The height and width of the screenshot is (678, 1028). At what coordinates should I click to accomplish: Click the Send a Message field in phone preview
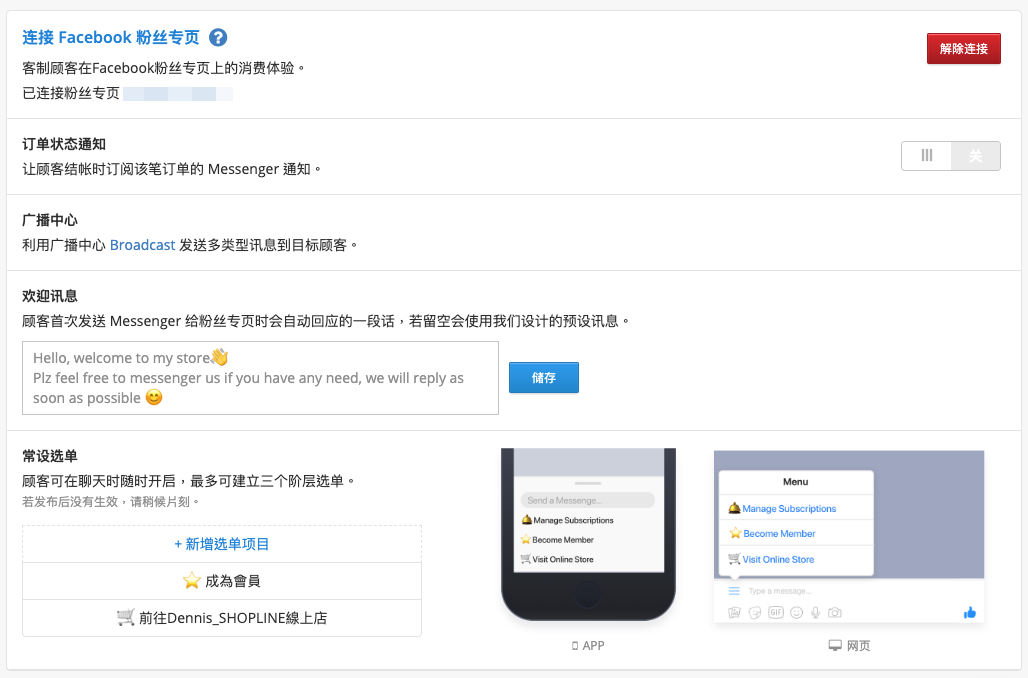tap(588, 500)
